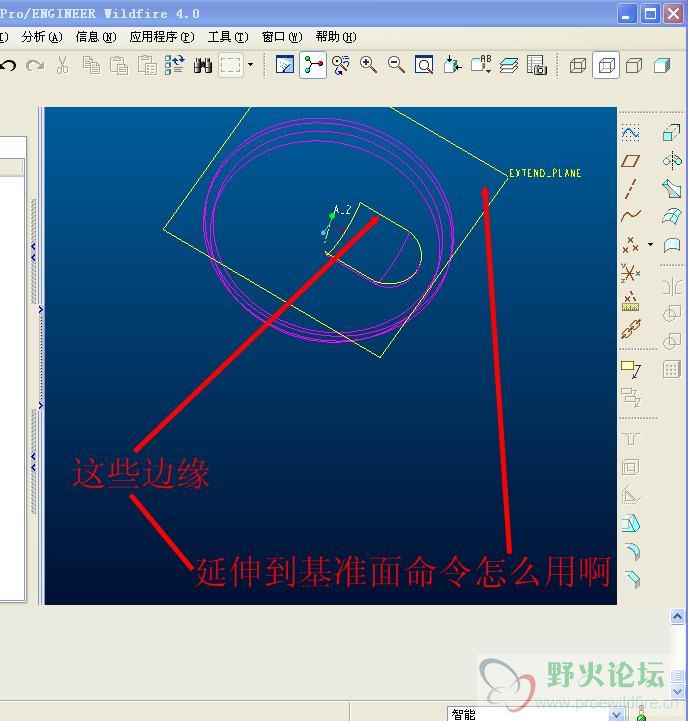Select the Rib tool icon

click(x=631, y=496)
